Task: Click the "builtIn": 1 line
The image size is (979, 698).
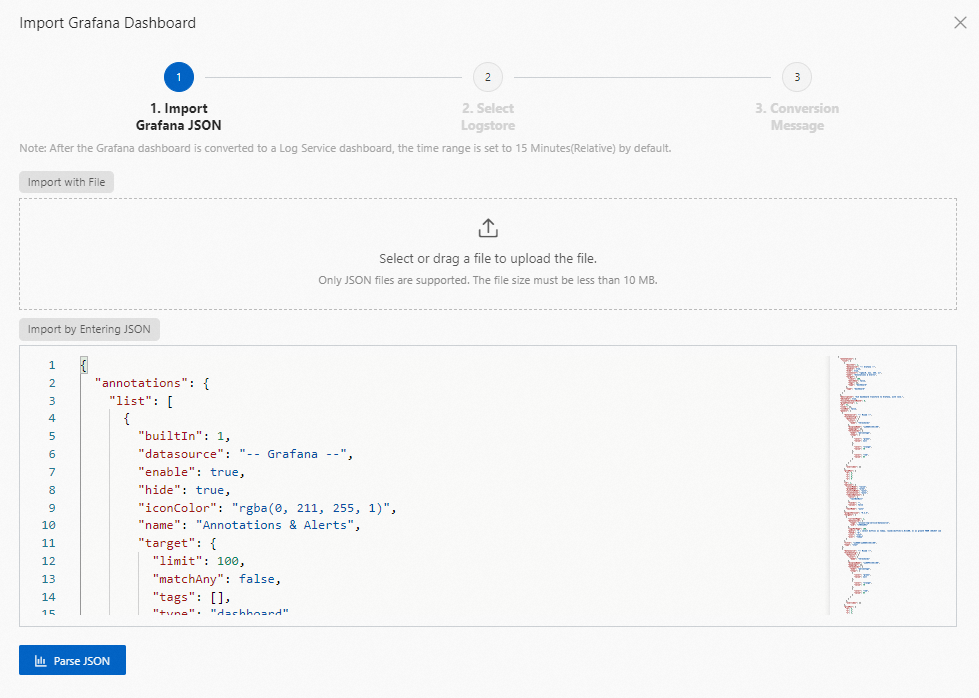Action: pos(184,436)
